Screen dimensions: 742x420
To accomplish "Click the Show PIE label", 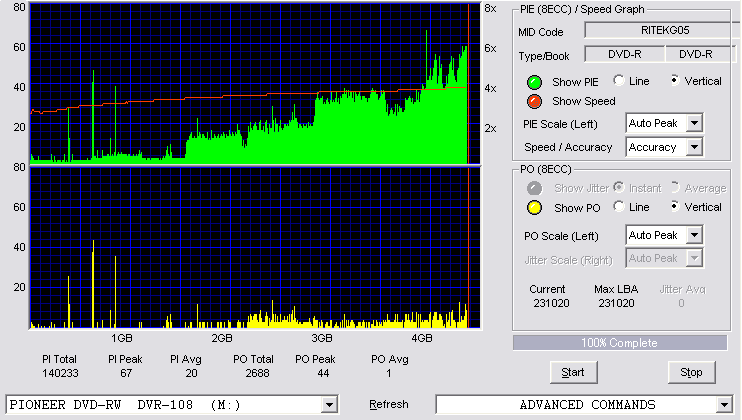I will point(575,82).
